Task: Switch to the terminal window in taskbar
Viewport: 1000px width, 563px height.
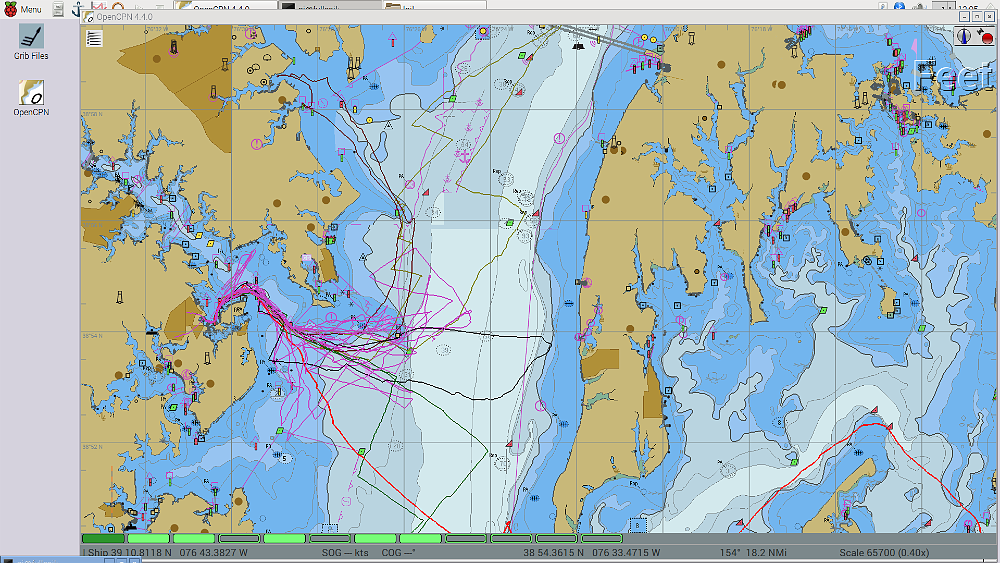Action: point(325,6)
